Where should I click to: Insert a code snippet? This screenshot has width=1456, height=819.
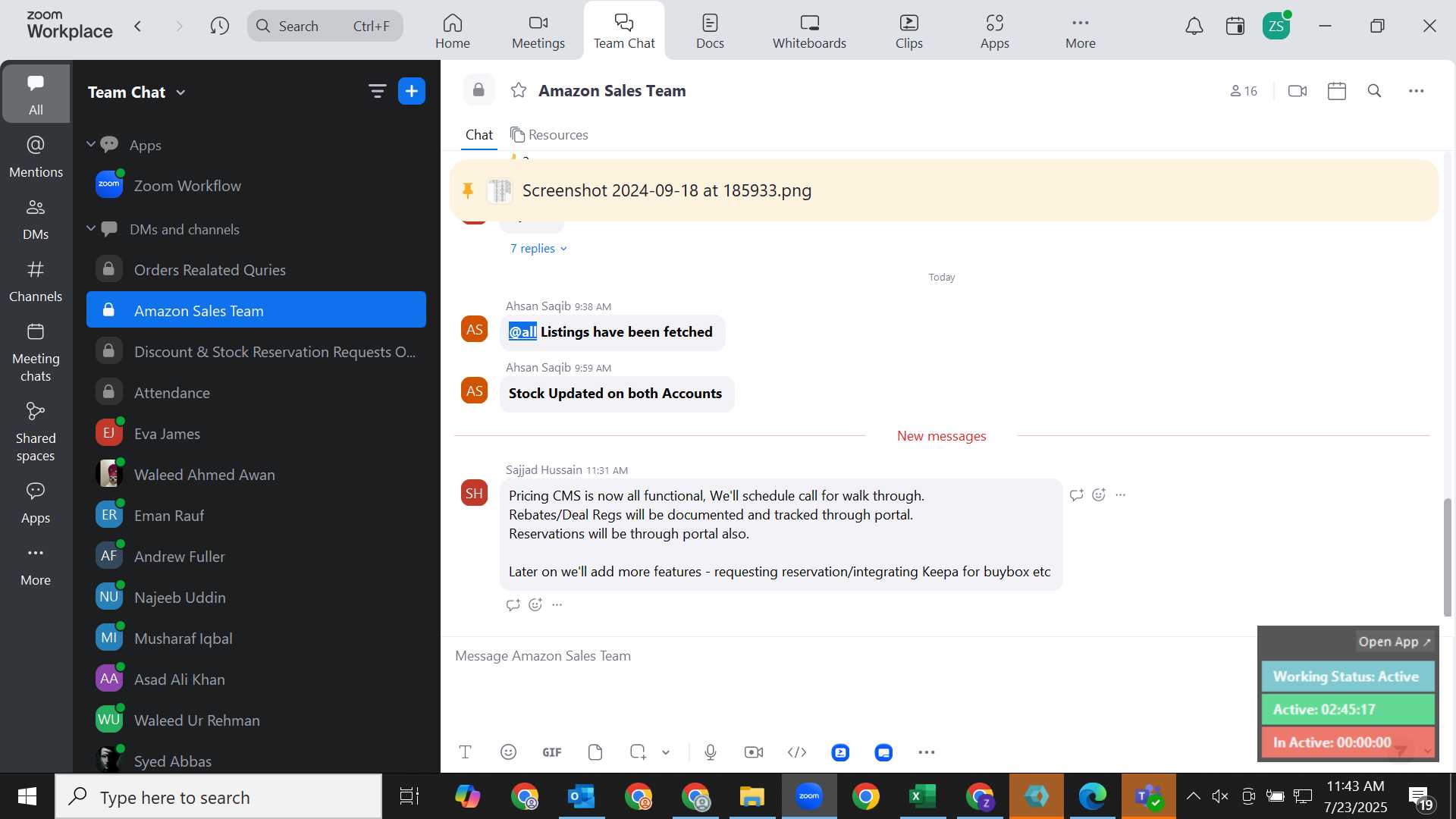point(797,752)
